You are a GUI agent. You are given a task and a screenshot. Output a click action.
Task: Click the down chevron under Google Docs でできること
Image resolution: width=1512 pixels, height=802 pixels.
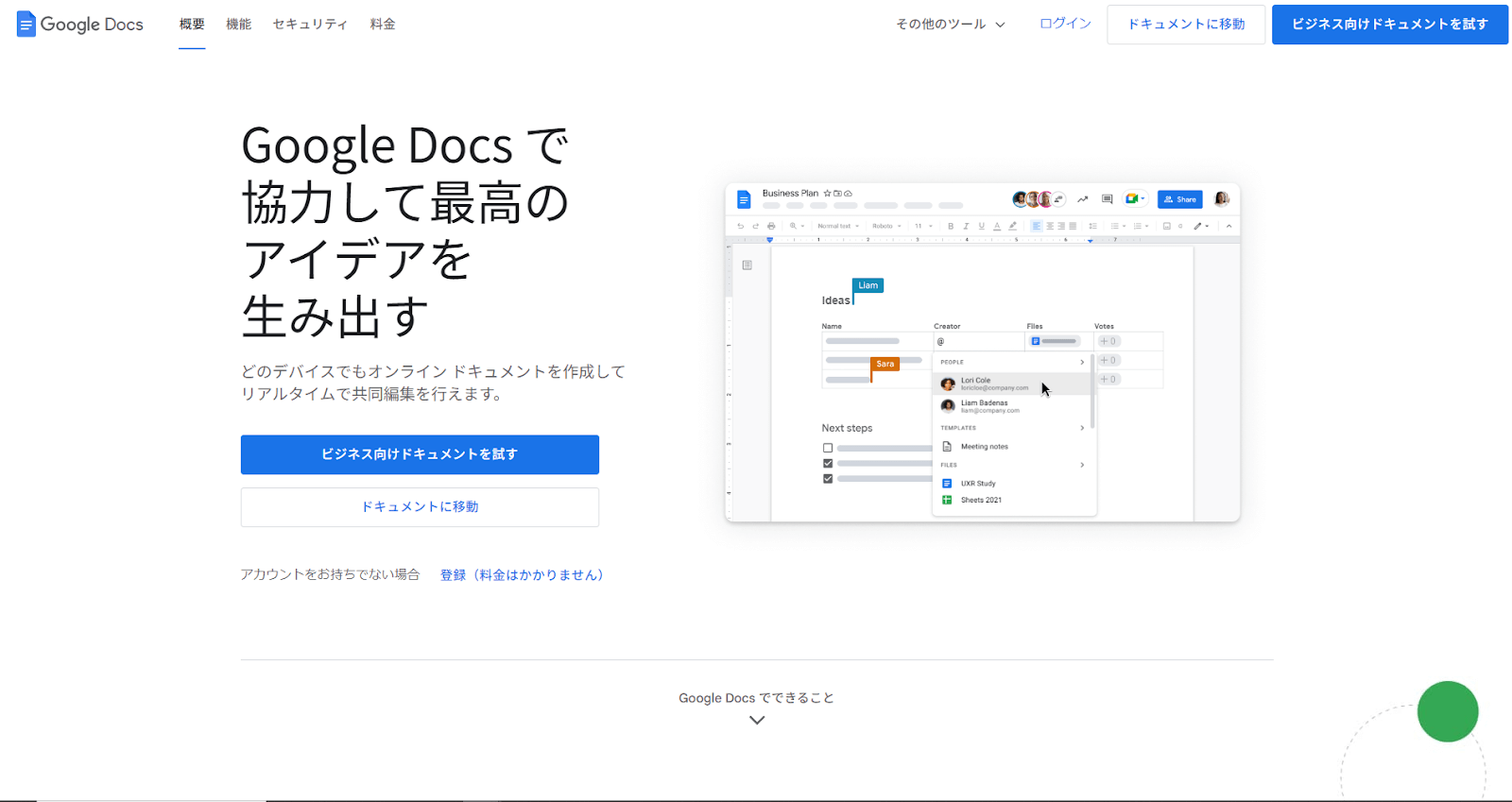click(756, 720)
